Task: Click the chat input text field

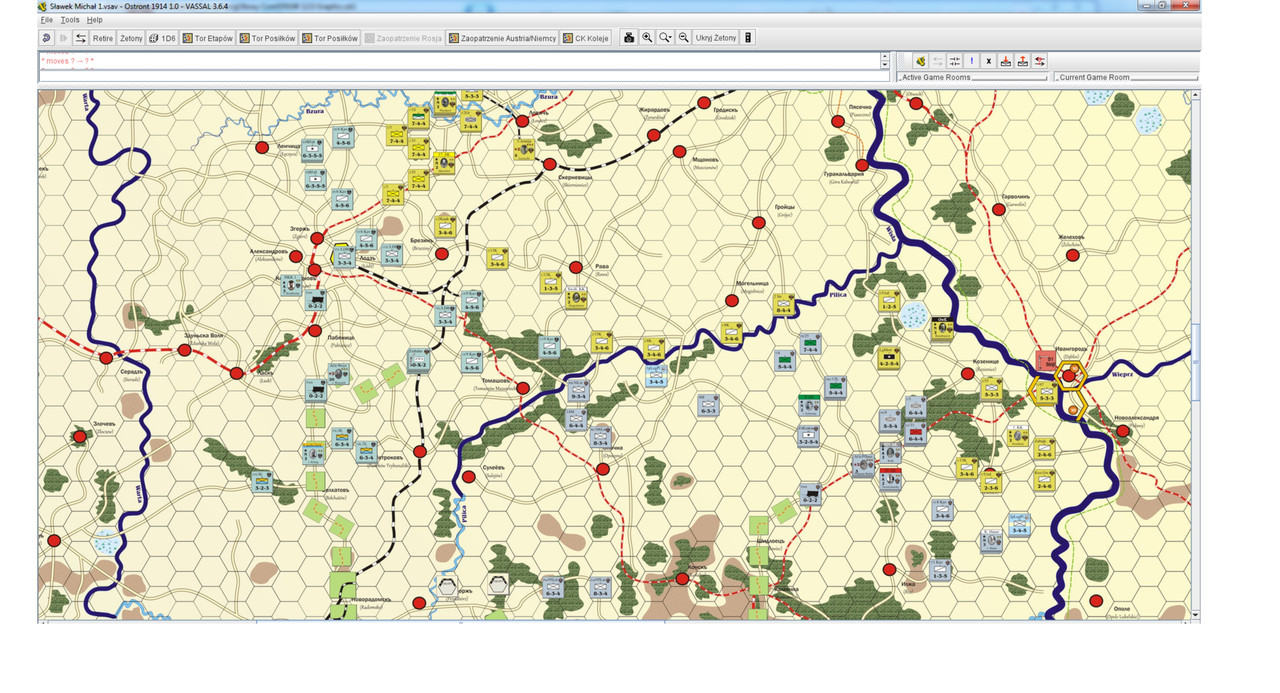Action: (x=464, y=76)
